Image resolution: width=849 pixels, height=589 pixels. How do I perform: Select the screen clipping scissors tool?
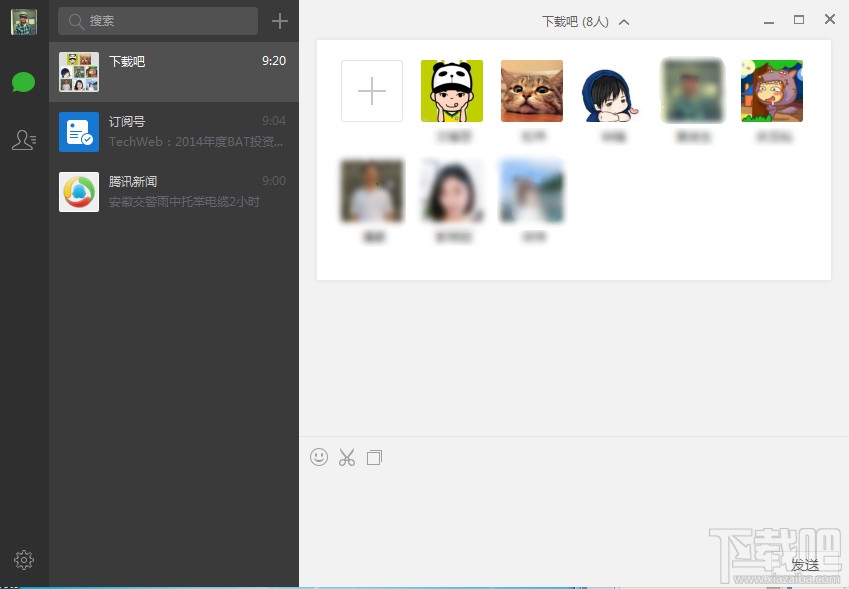click(x=347, y=457)
